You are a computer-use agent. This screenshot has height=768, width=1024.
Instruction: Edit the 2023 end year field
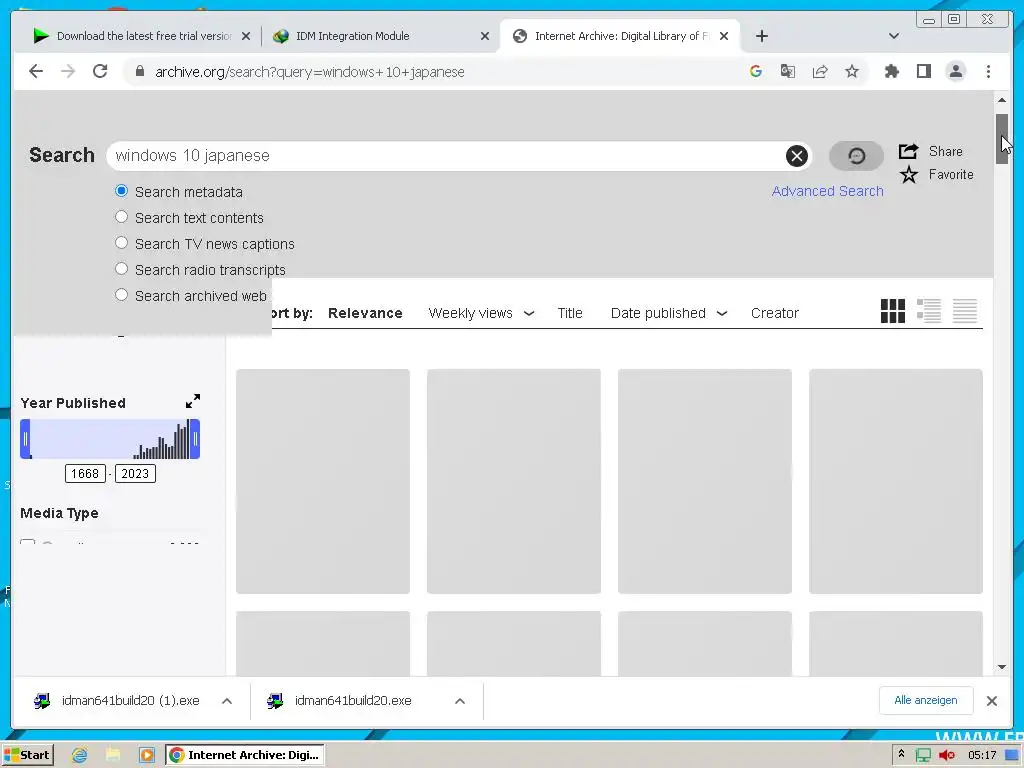click(135, 473)
